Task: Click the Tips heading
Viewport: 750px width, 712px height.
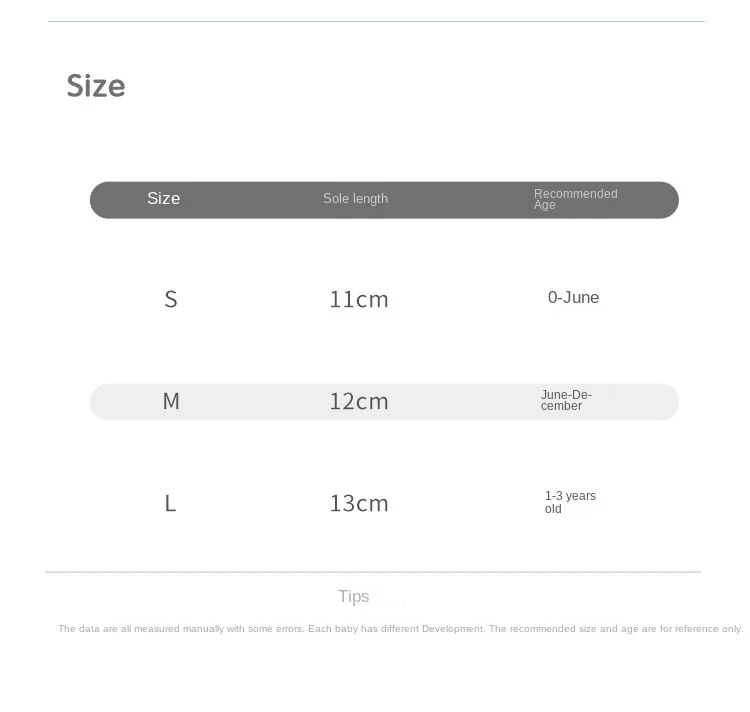Action: [353, 596]
